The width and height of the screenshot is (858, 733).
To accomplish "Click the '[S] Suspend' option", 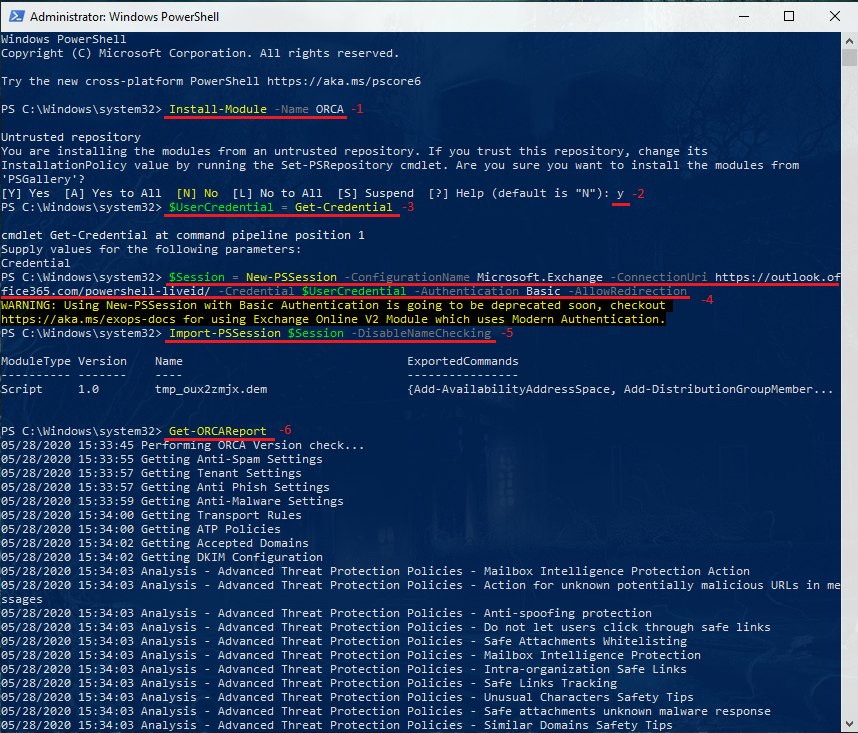I will click(375, 193).
